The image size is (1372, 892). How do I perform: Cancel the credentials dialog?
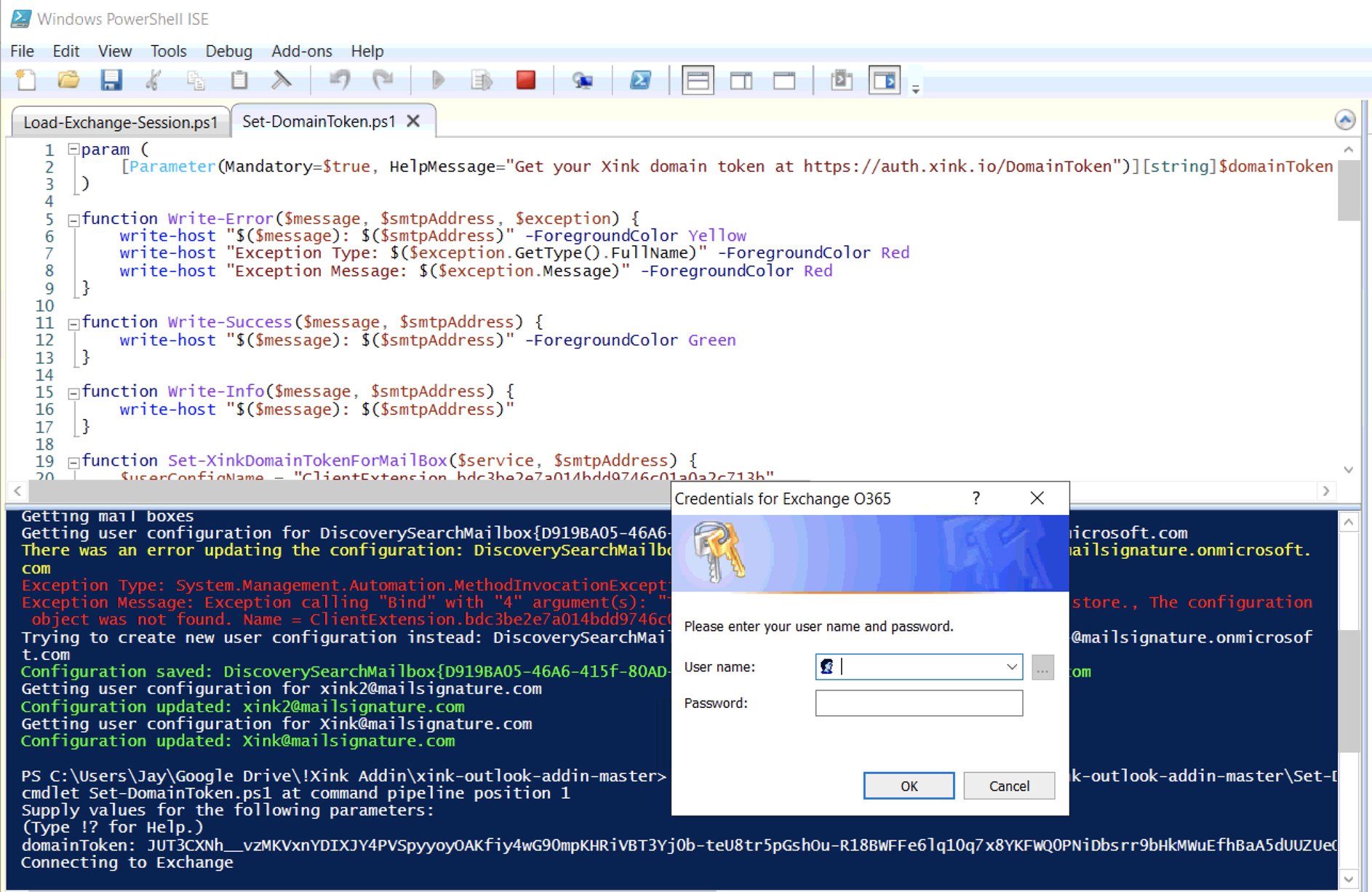coord(1009,786)
